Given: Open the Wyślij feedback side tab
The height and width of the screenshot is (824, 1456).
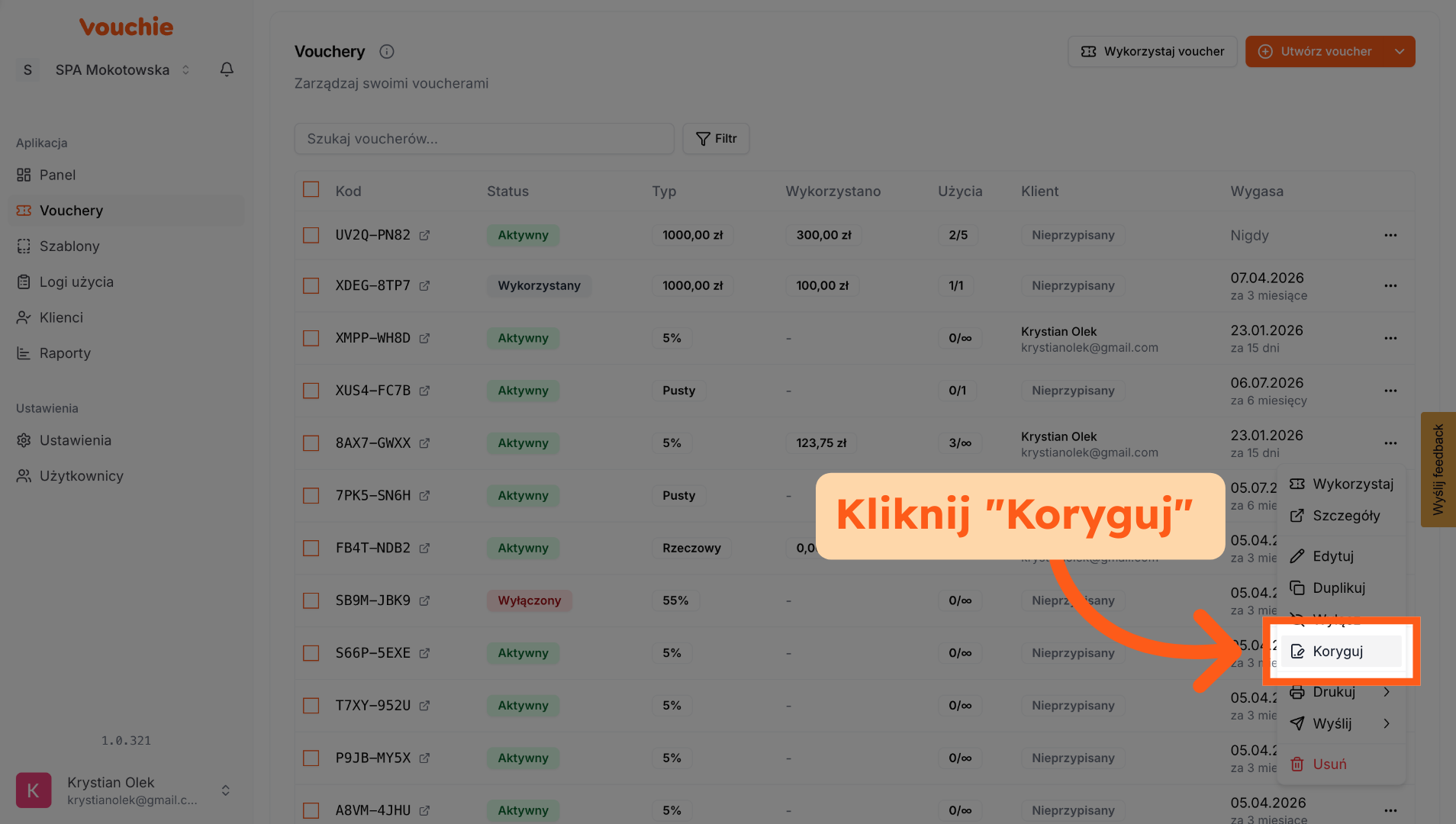Looking at the screenshot, I should (x=1438, y=469).
